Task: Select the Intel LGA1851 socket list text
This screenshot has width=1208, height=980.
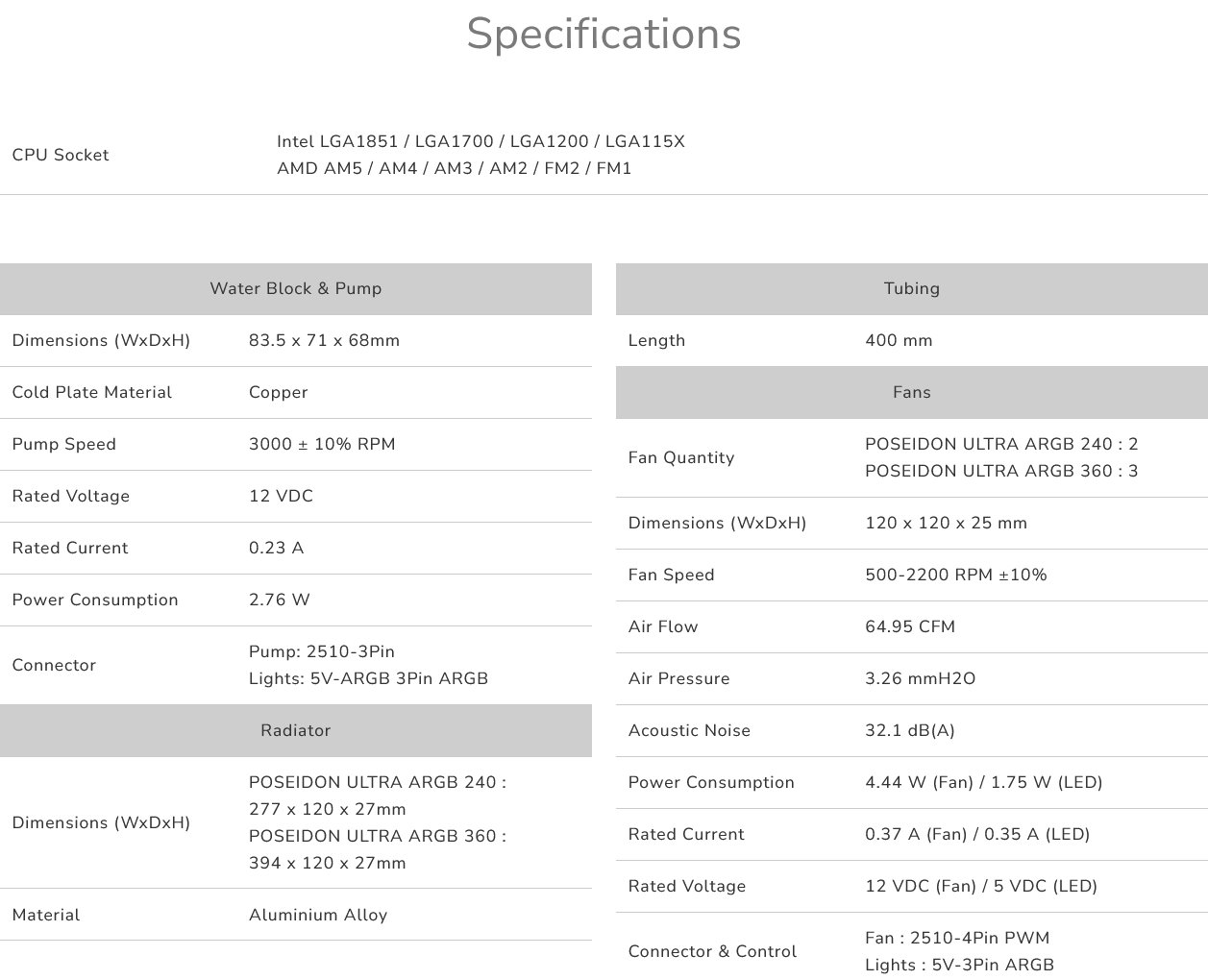Action: click(x=481, y=141)
